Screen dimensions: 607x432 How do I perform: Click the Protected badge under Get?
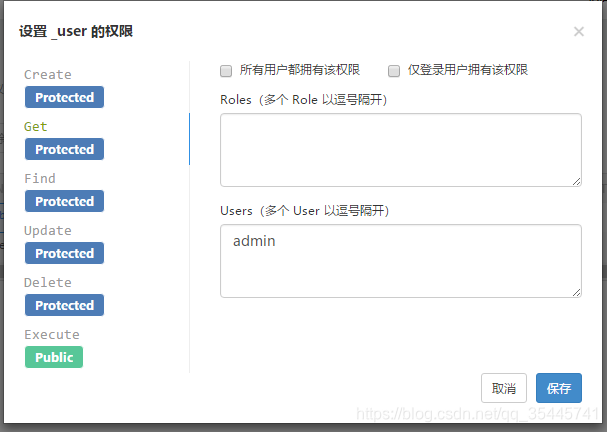pos(64,149)
